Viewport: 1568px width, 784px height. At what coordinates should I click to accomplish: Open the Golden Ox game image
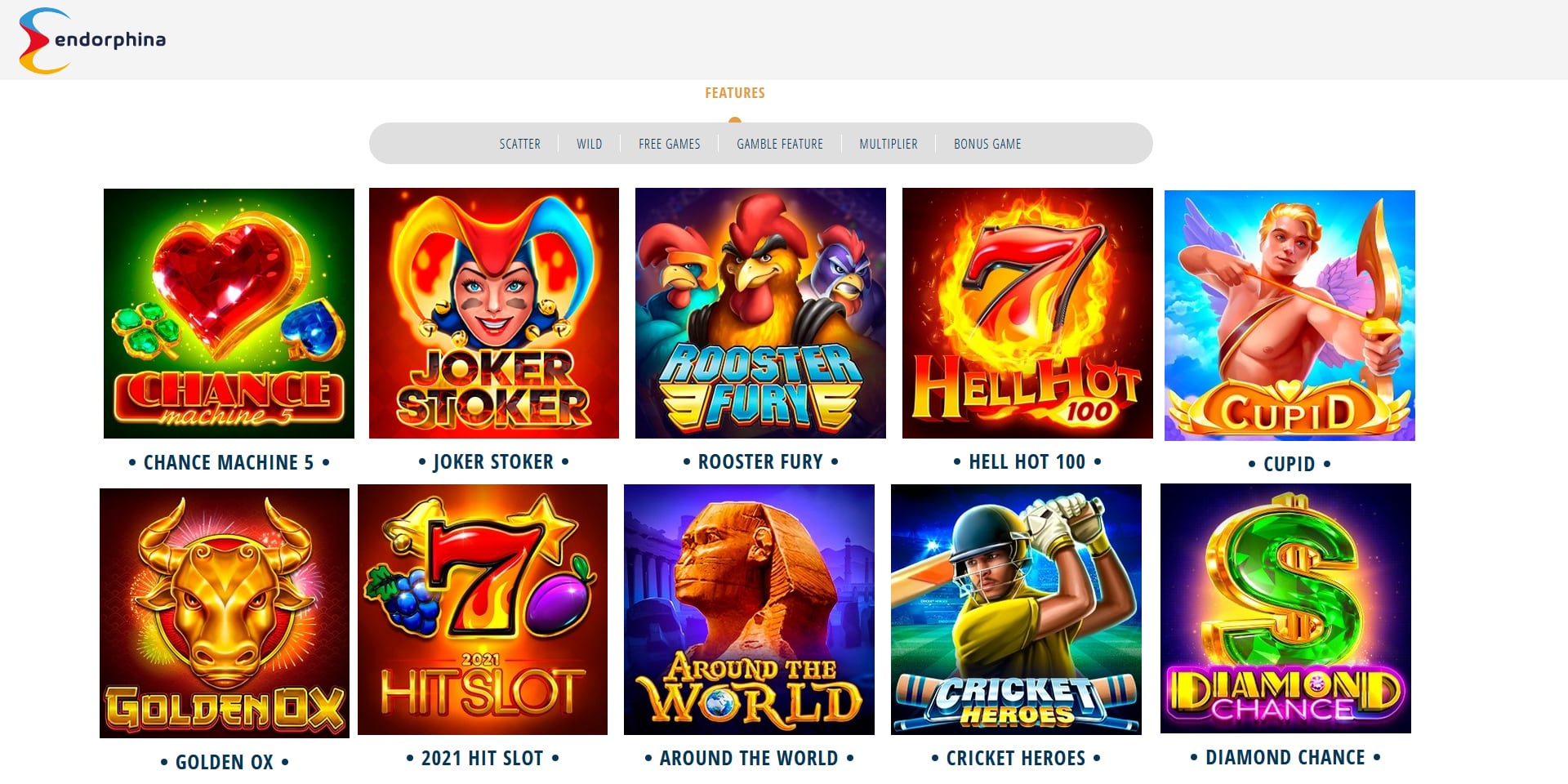[x=225, y=613]
